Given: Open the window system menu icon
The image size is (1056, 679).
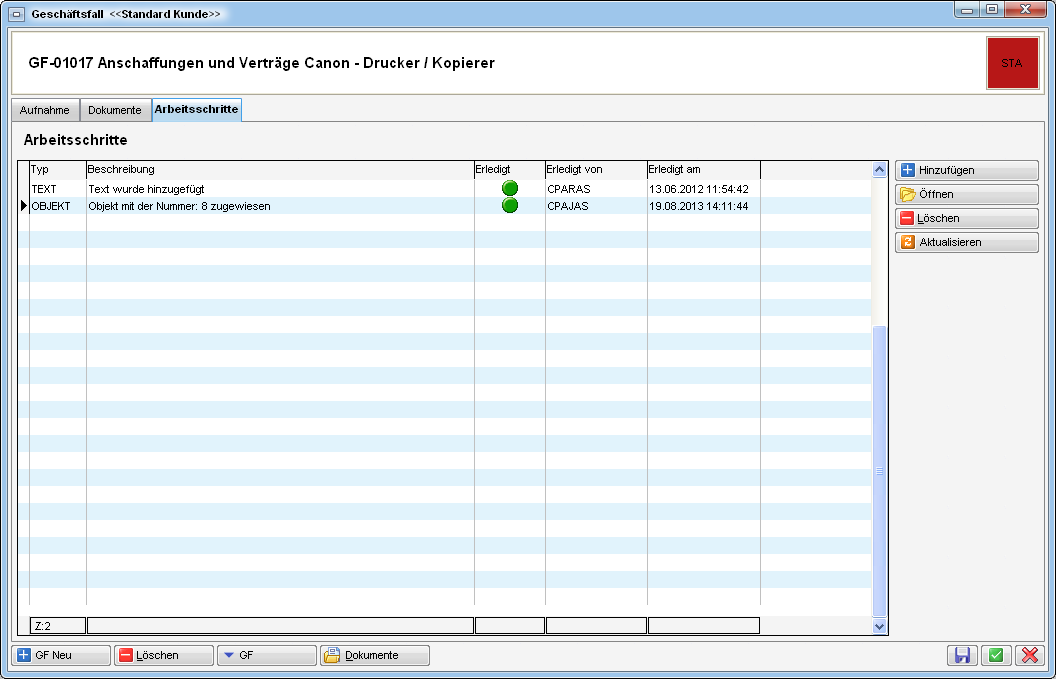Looking at the screenshot, I should 18,14.
